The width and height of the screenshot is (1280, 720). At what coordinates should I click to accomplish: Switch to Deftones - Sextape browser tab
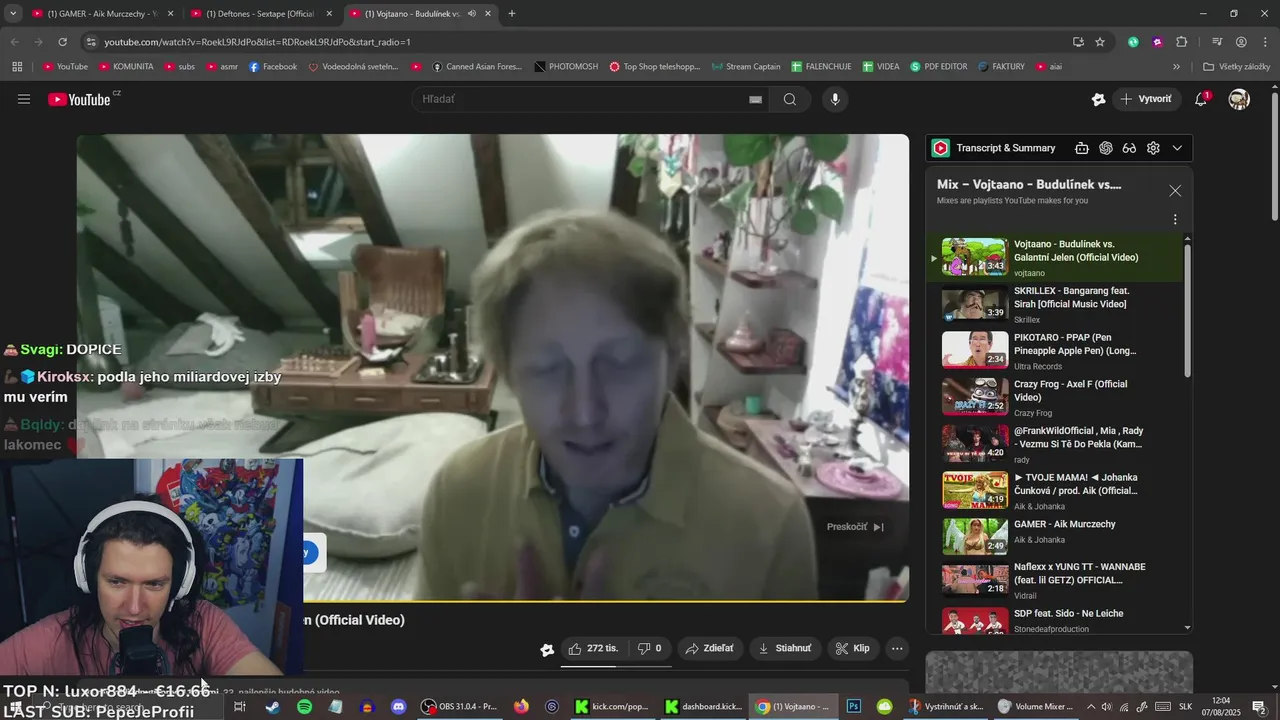(258, 14)
